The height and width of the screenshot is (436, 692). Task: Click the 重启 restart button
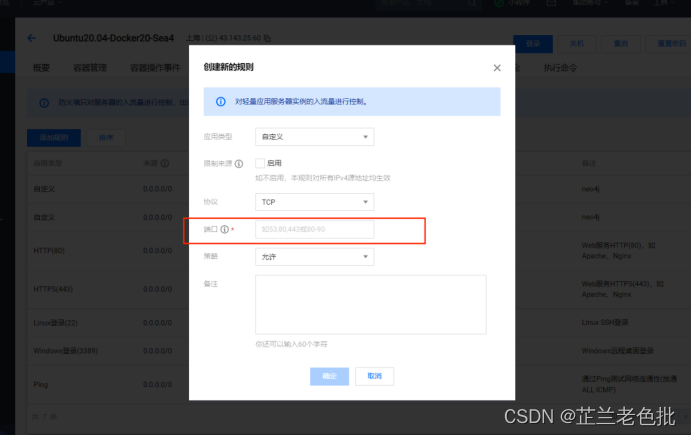tap(621, 44)
